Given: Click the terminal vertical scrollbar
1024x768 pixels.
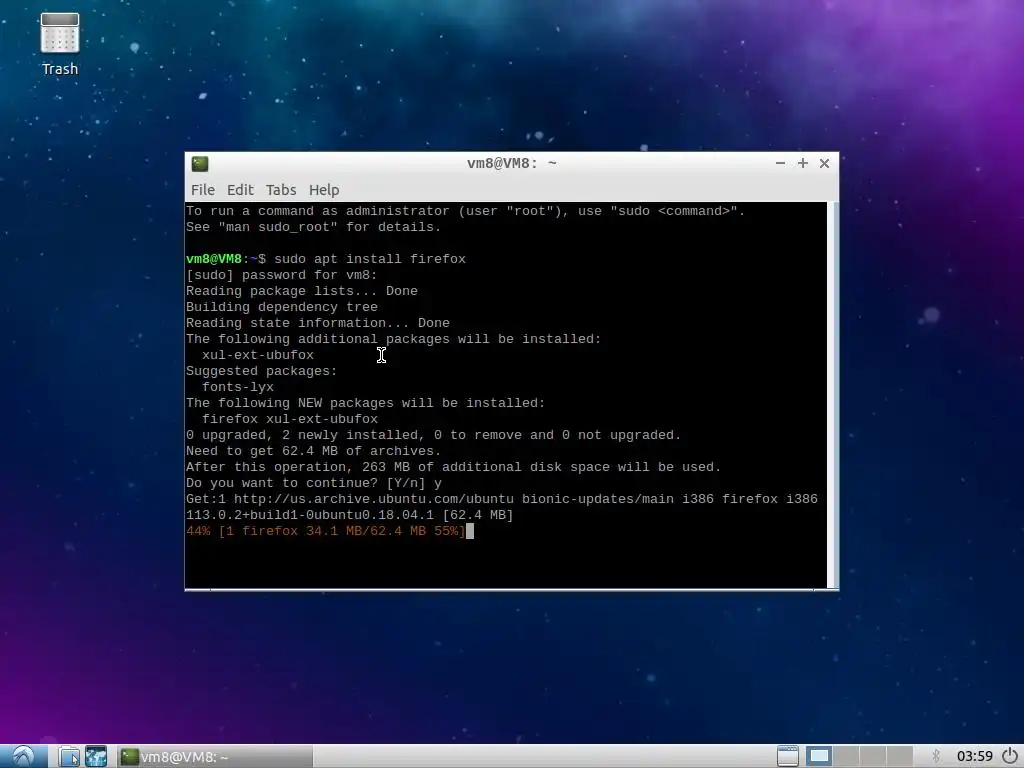Looking at the screenshot, I should coord(831,395).
